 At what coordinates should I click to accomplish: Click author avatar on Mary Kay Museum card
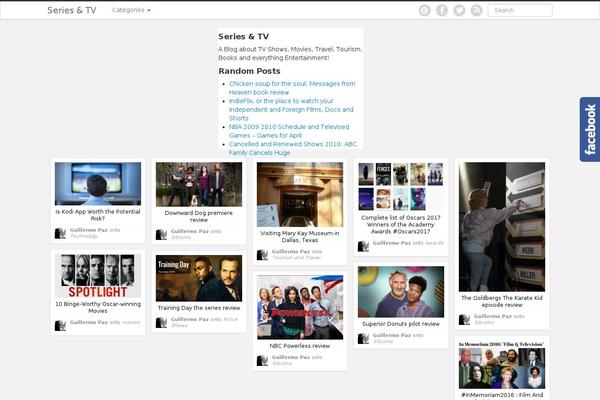click(262, 255)
